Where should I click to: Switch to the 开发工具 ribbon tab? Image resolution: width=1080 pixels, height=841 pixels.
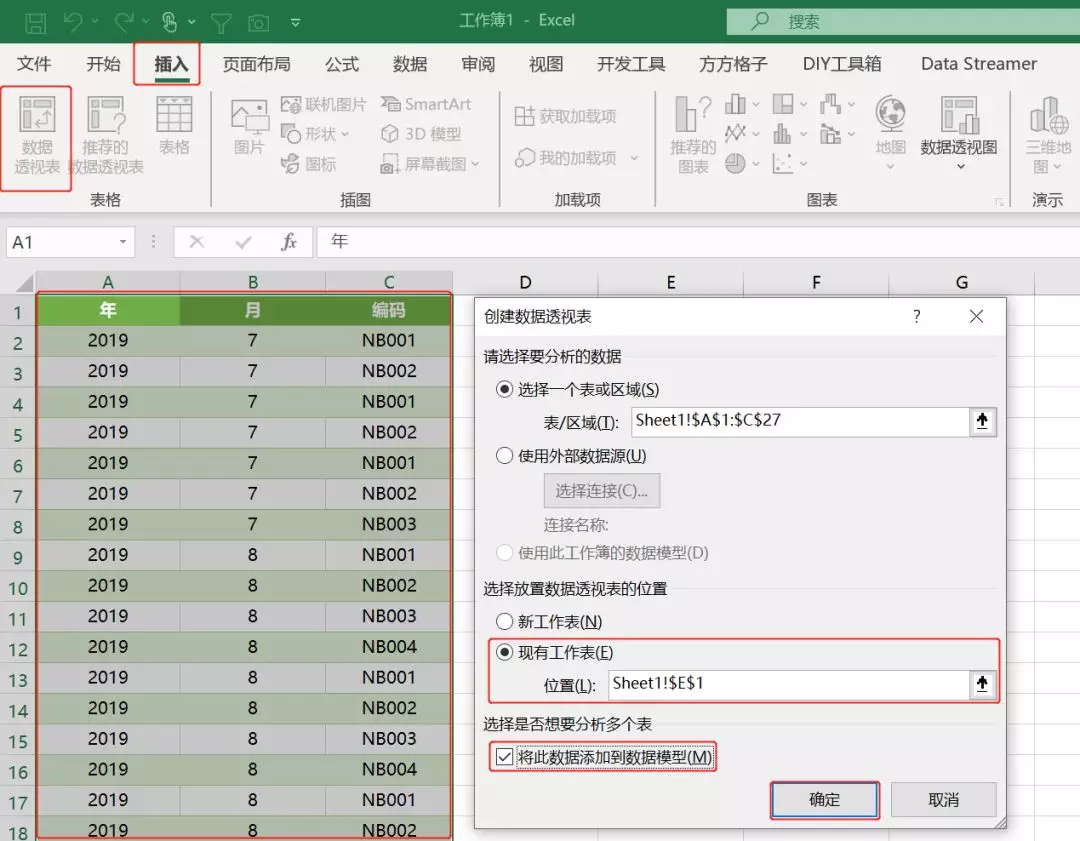pyautogui.click(x=629, y=63)
